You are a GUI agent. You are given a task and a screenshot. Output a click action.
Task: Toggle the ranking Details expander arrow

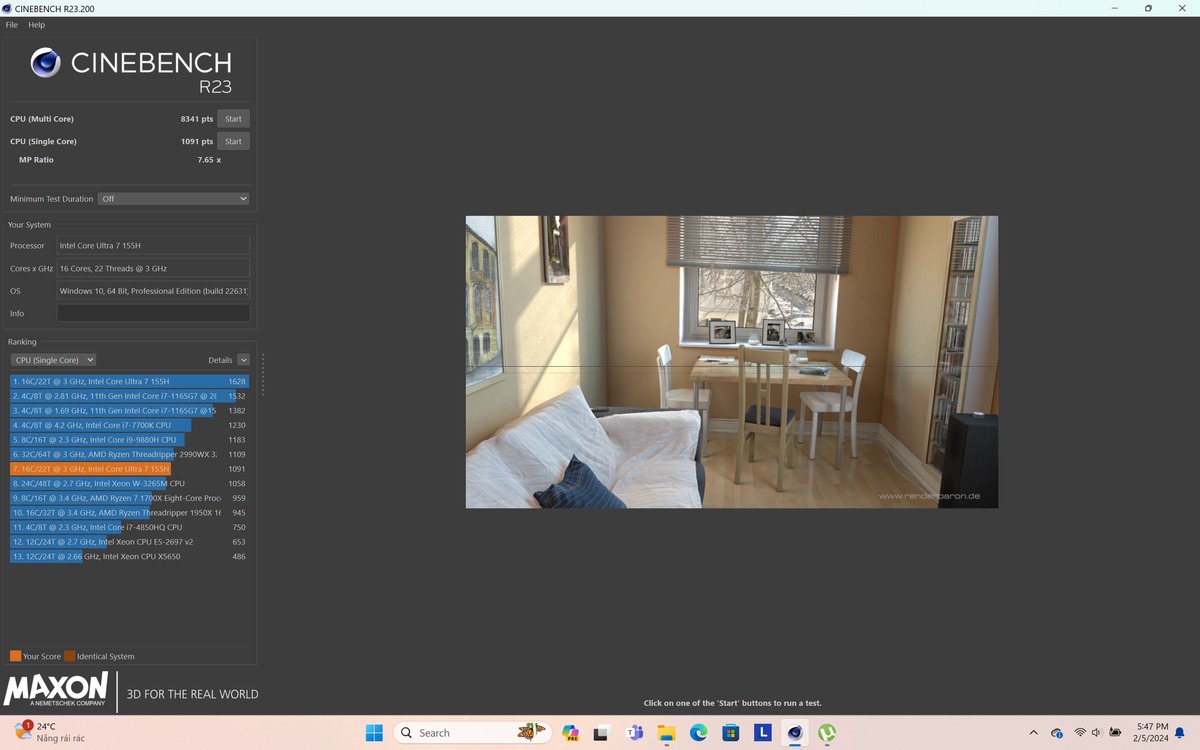click(x=243, y=360)
